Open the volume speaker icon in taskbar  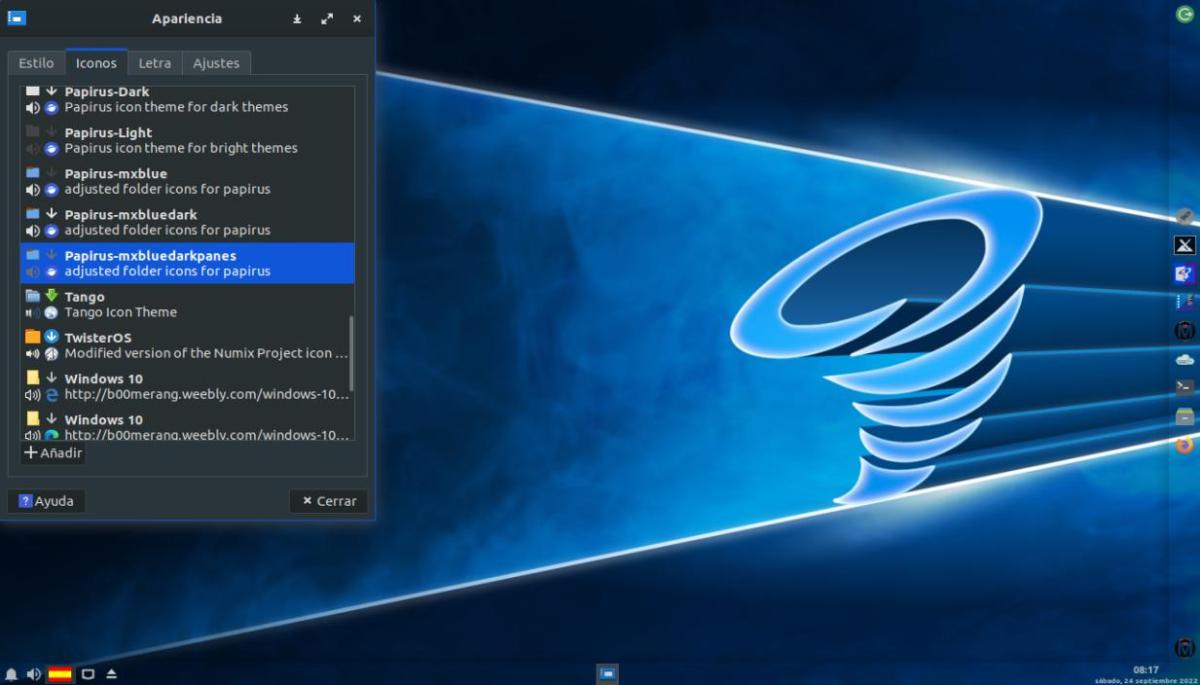coord(34,675)
